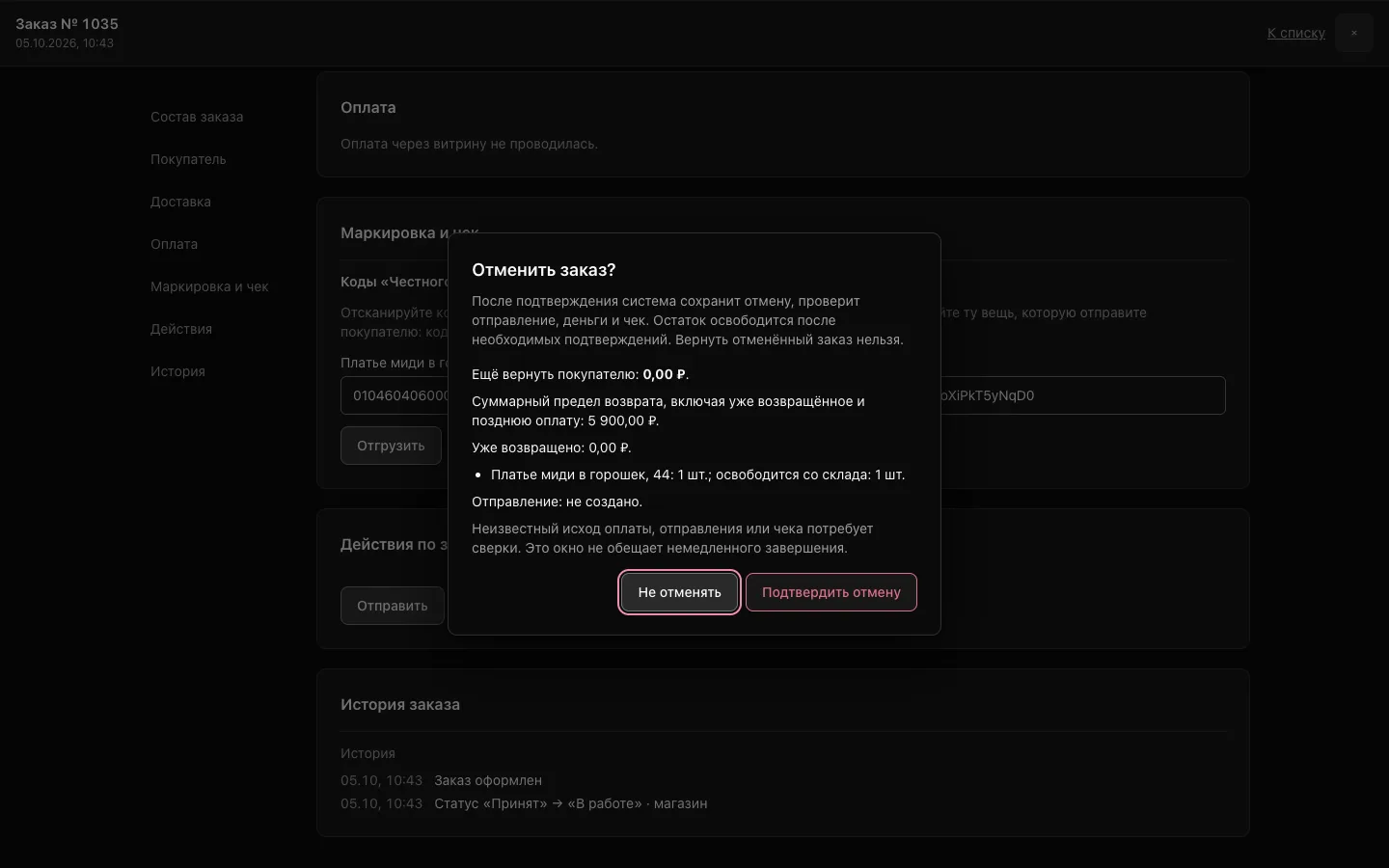1389x868 pixels.
Task: Click 'История заказа' section heading
Action: click(400, 705)
